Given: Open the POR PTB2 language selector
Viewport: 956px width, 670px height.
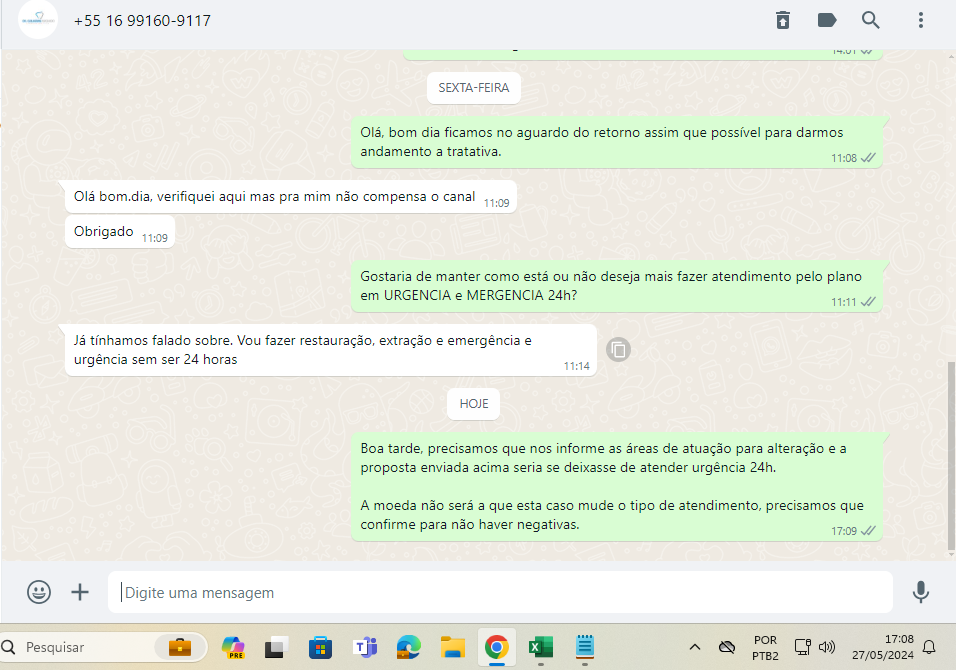Looking at the screenshot, I should click(x=765, y=647).
